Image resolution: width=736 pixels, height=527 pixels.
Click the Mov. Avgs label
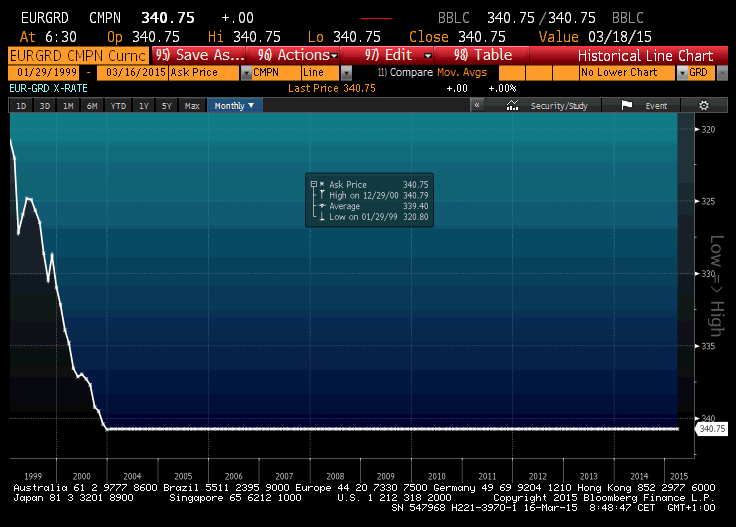462,73
